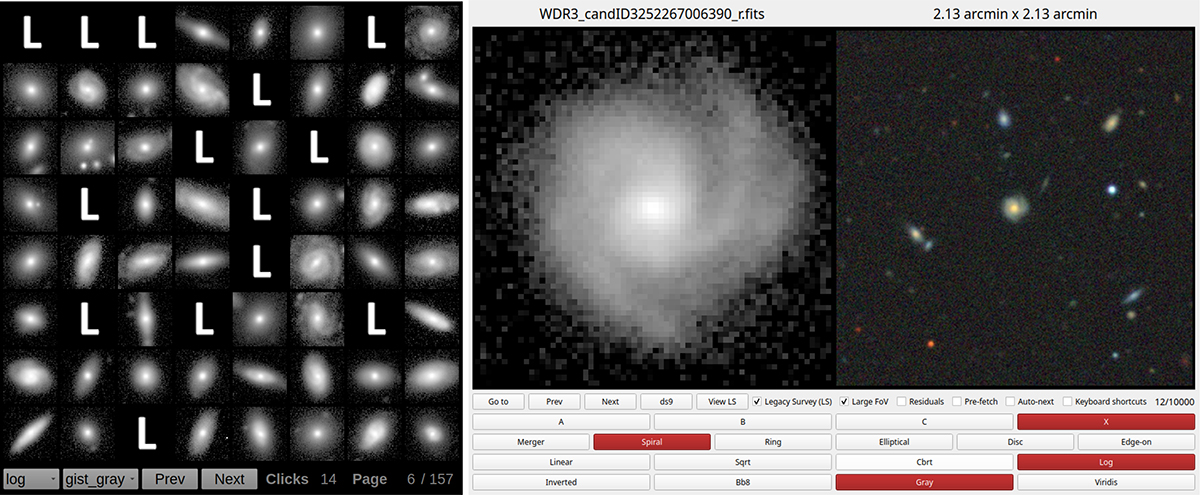Image resolution: width=1200 pixels, height=495 pixels.
Task: Select the Inverted colormap button
Action: (561, 482)
